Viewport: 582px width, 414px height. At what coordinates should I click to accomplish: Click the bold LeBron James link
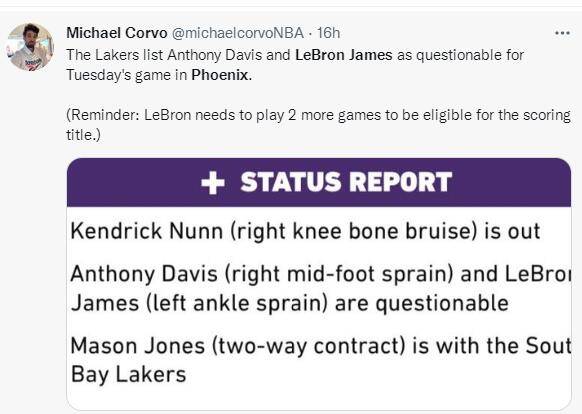(x=344, y=55)
